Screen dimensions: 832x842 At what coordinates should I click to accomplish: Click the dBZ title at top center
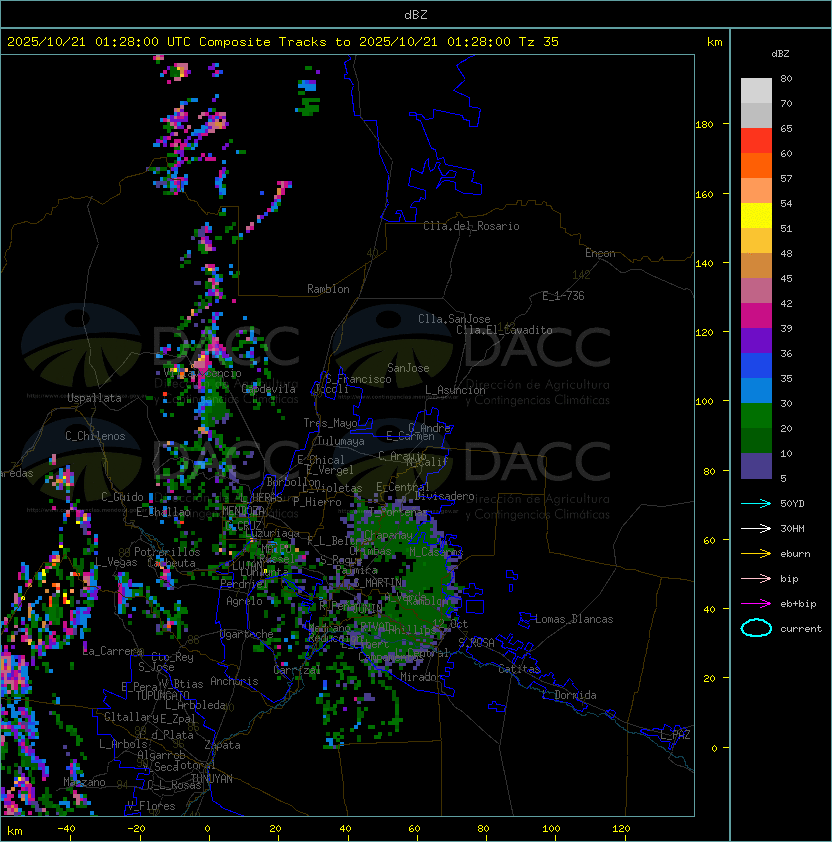click(416, 14)
